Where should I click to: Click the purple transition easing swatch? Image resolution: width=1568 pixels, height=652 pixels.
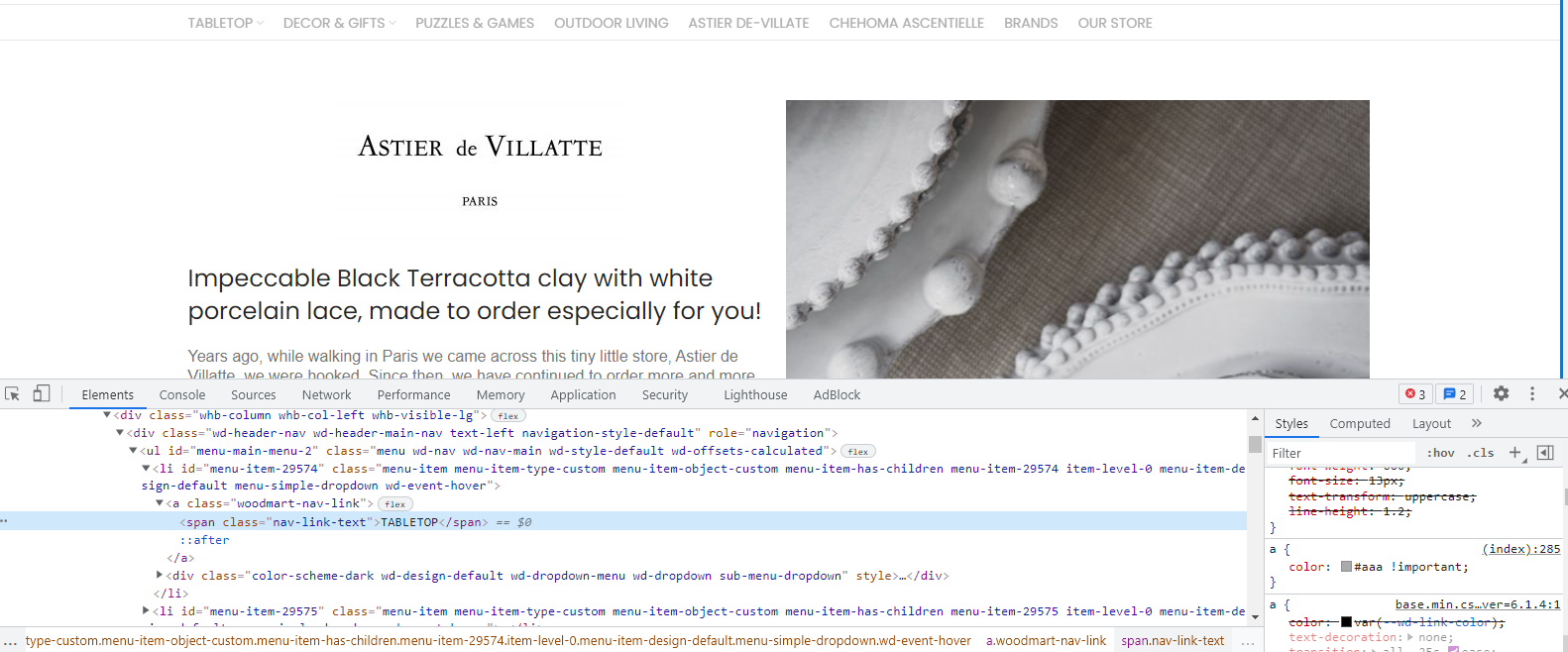click(x=1453, y=650)
